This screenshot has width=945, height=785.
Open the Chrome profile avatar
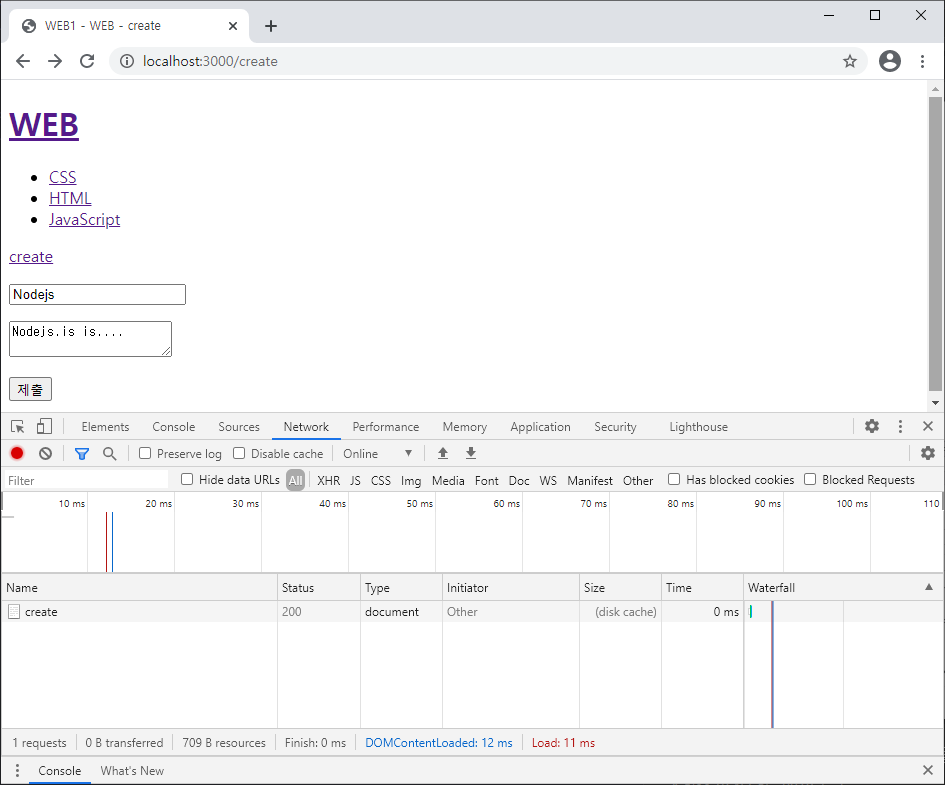(x=890, y=61)
